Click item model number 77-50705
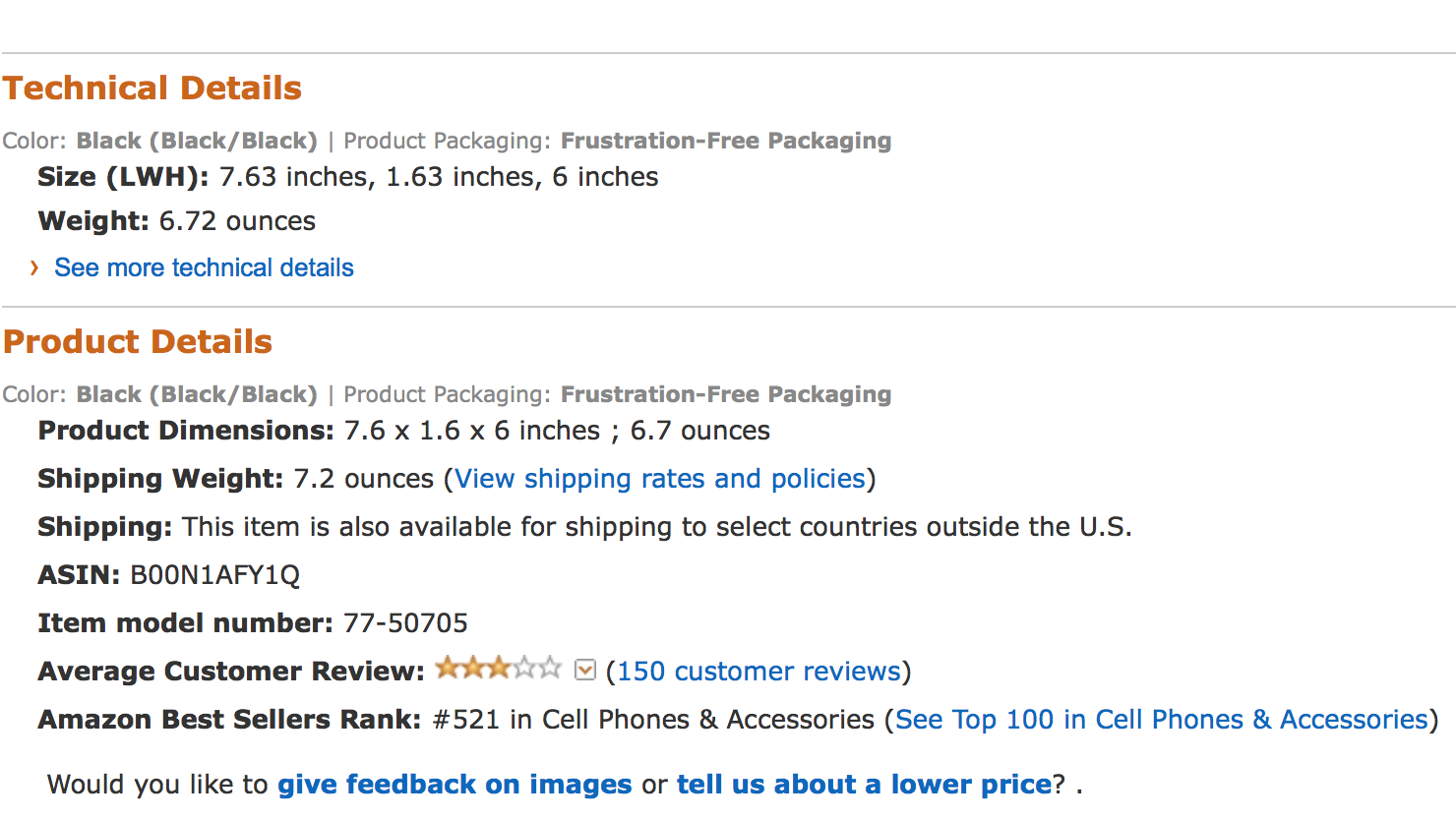The width and height of the screenshot is (1456, 820). tap(405, 623)
